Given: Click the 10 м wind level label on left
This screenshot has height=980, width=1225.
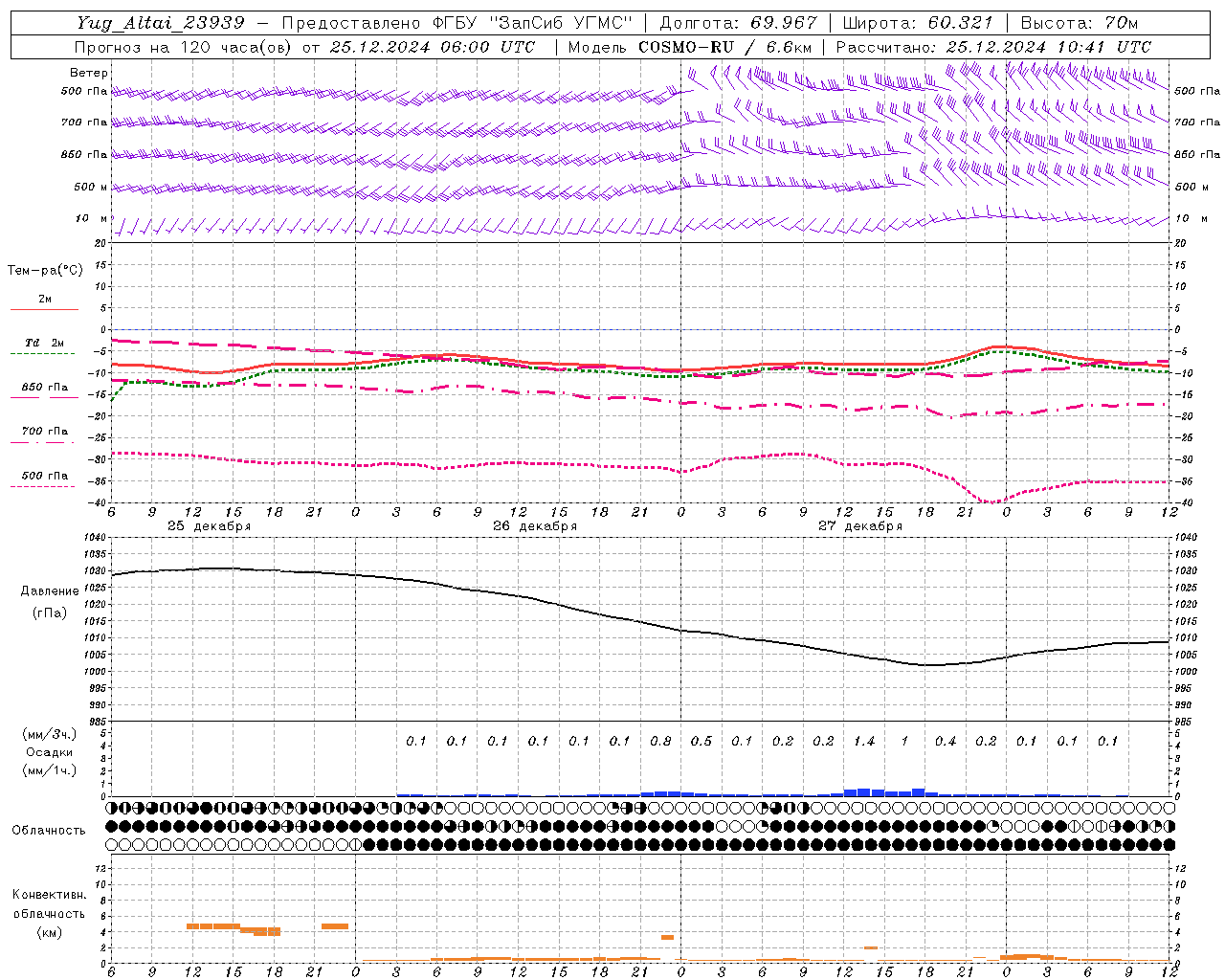Looking at the screenshot, I should [92, 219].
